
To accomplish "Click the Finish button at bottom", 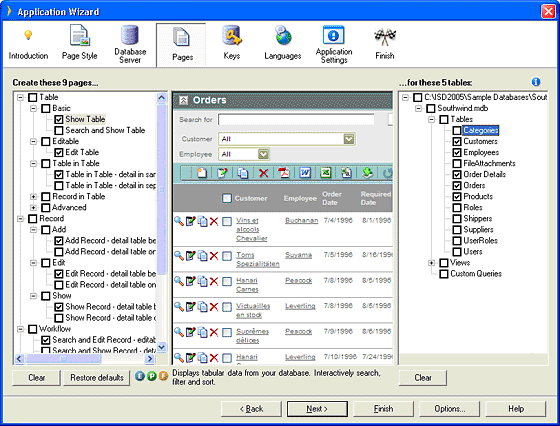I will (383, 409).
